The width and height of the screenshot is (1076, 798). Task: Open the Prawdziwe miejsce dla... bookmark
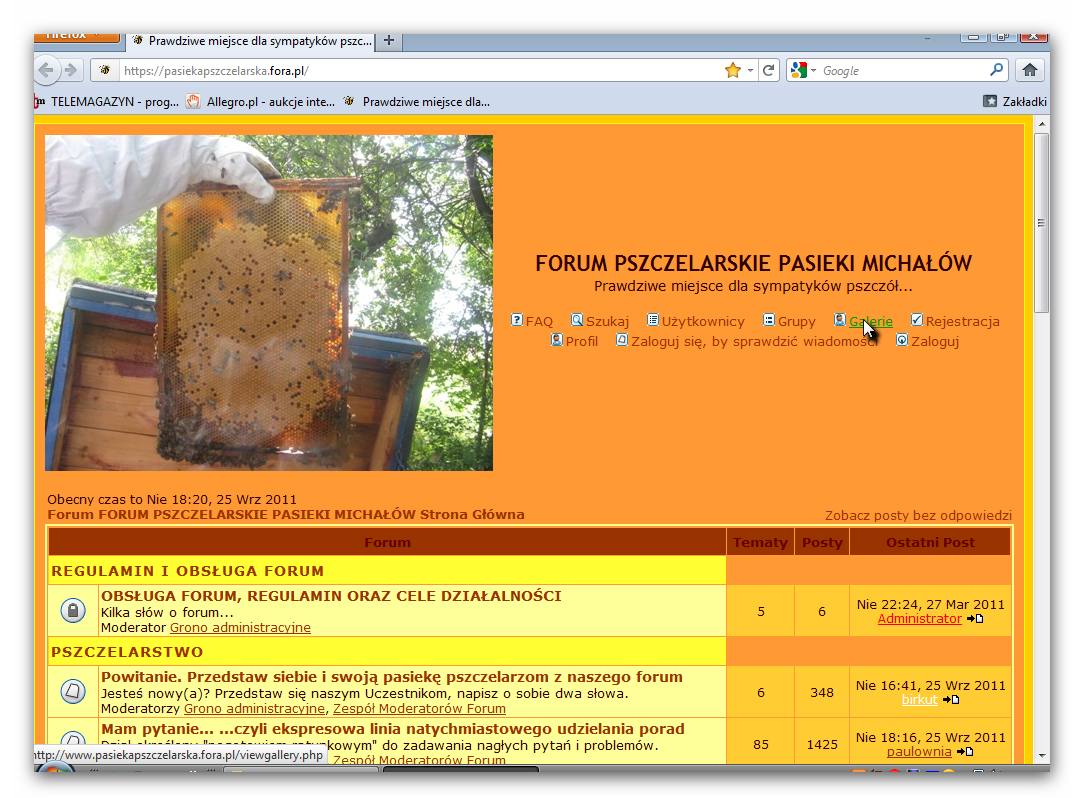tap(417, 102)
